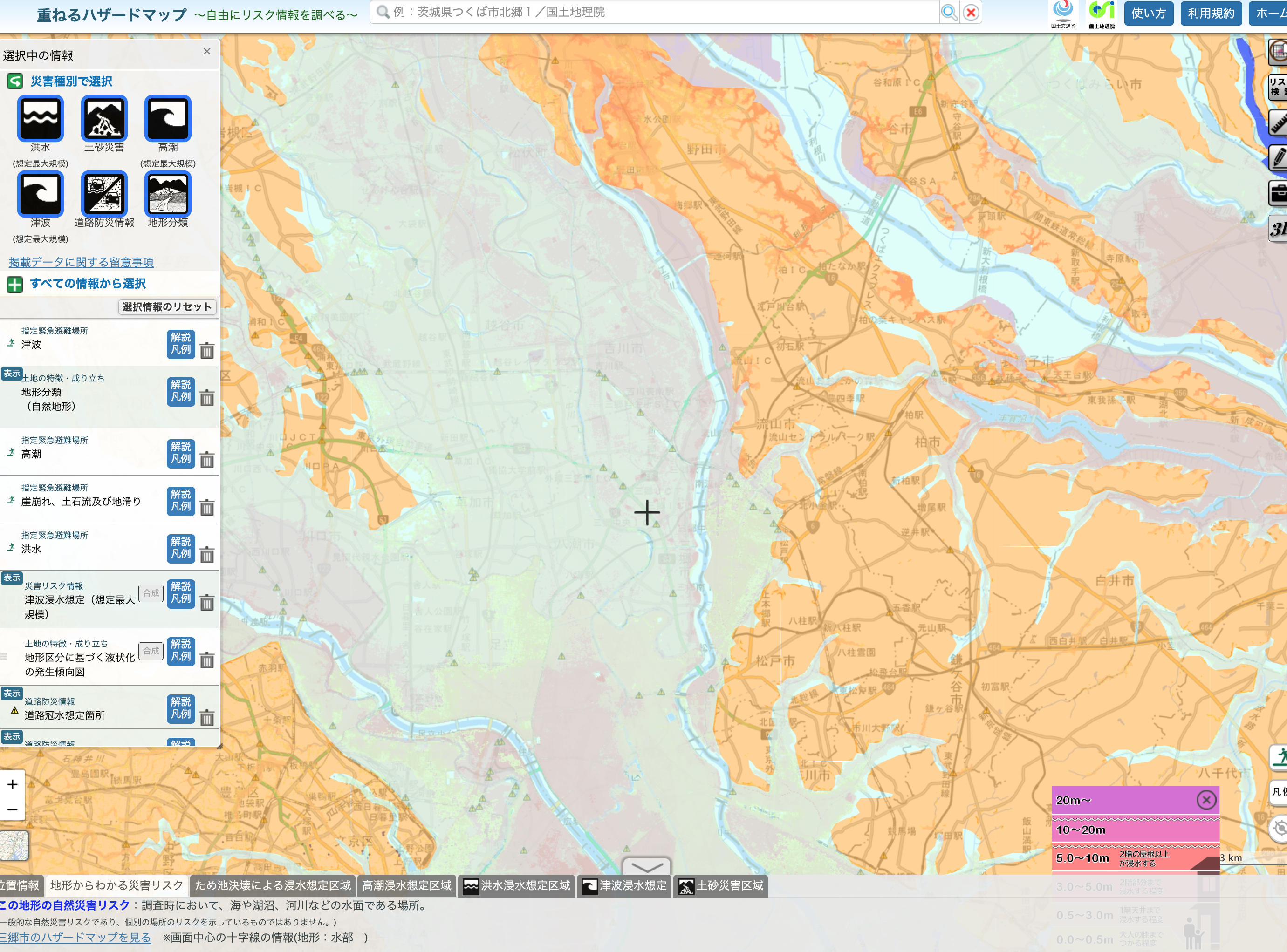Toggle 合成 for 液状化の発生傾向図 layer

pos(151,651)
